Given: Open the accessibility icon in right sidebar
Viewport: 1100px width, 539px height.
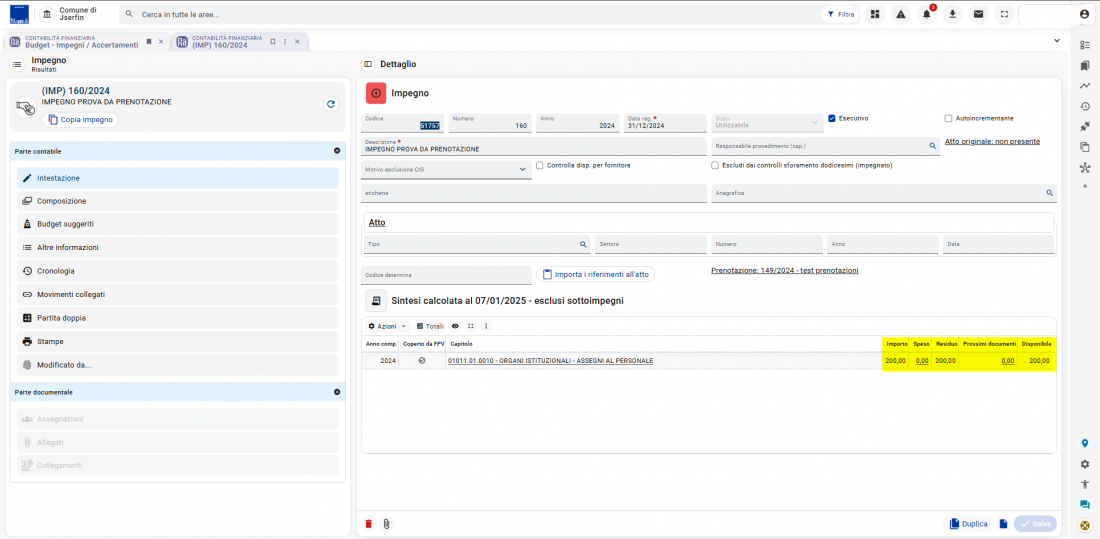Looking at the screenshot, I should (1085, 484).
